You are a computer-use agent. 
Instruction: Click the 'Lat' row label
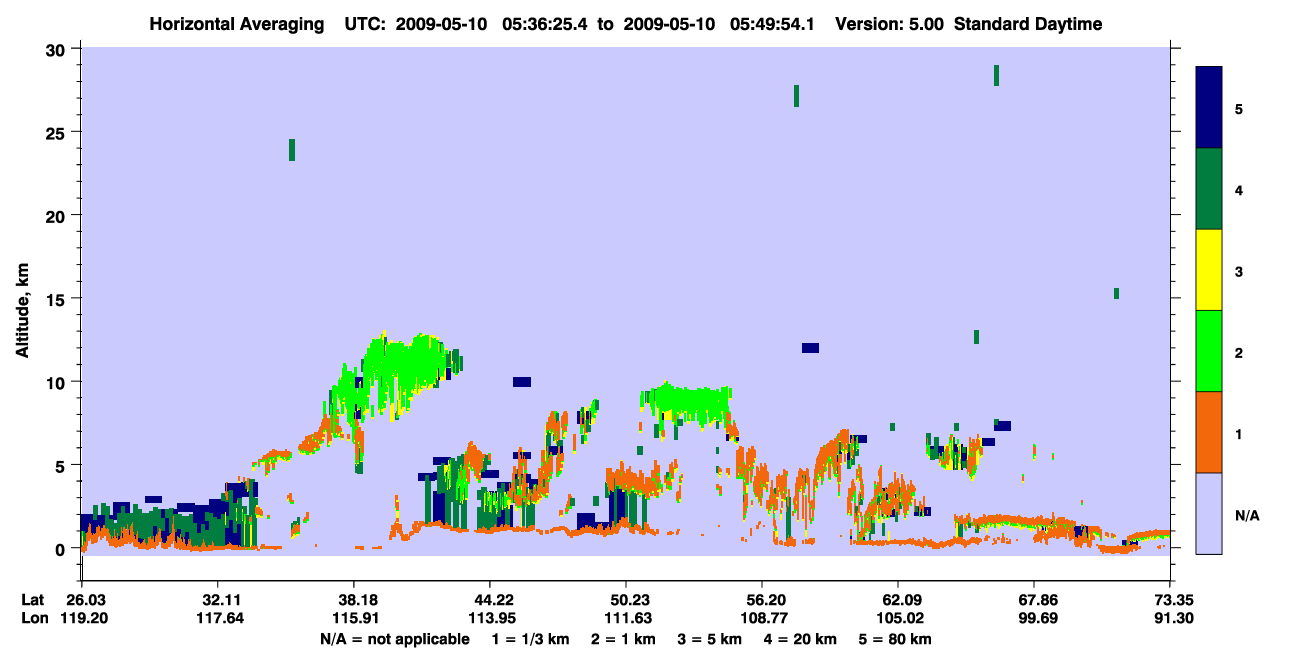click(32, 600)
